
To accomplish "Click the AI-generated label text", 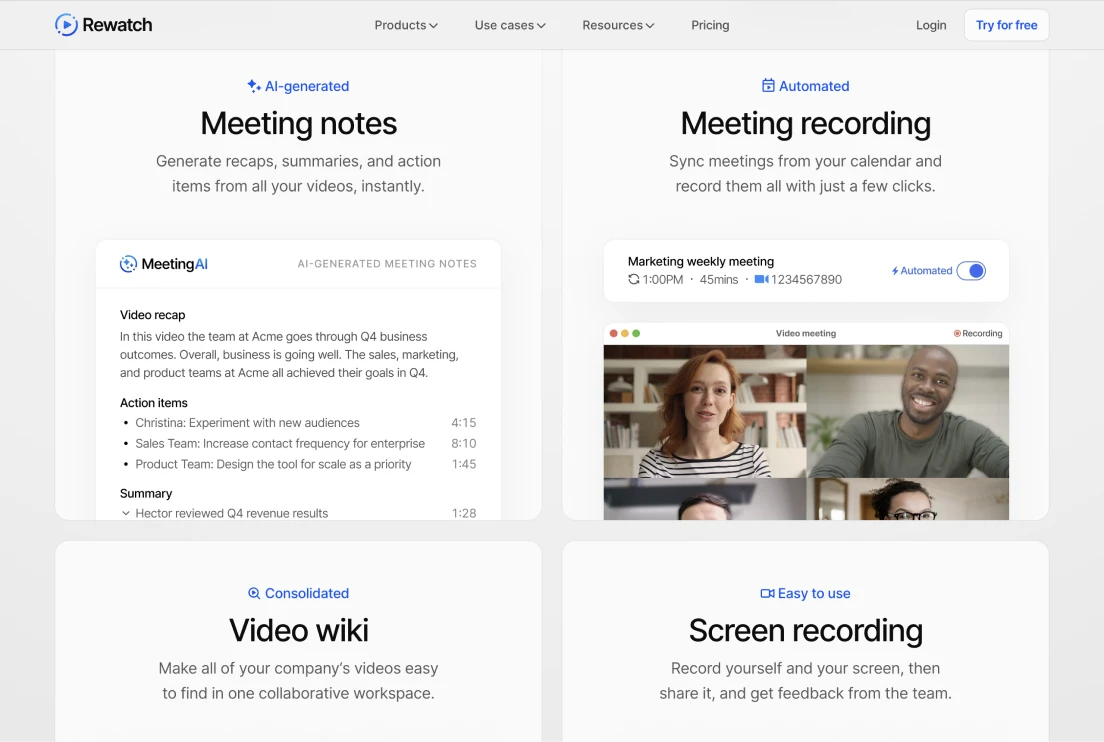I will 307,86.
